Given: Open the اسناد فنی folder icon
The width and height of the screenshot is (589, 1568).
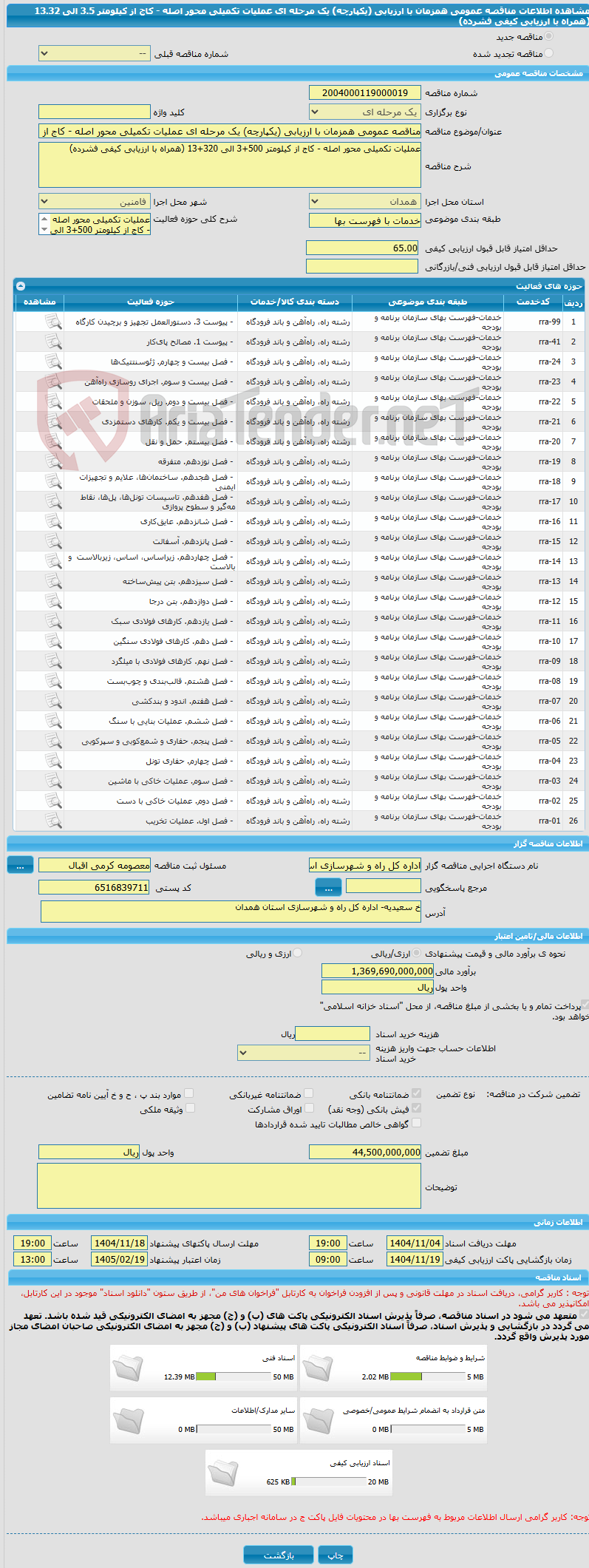Looking at the screenshot, I should 127,1368.
